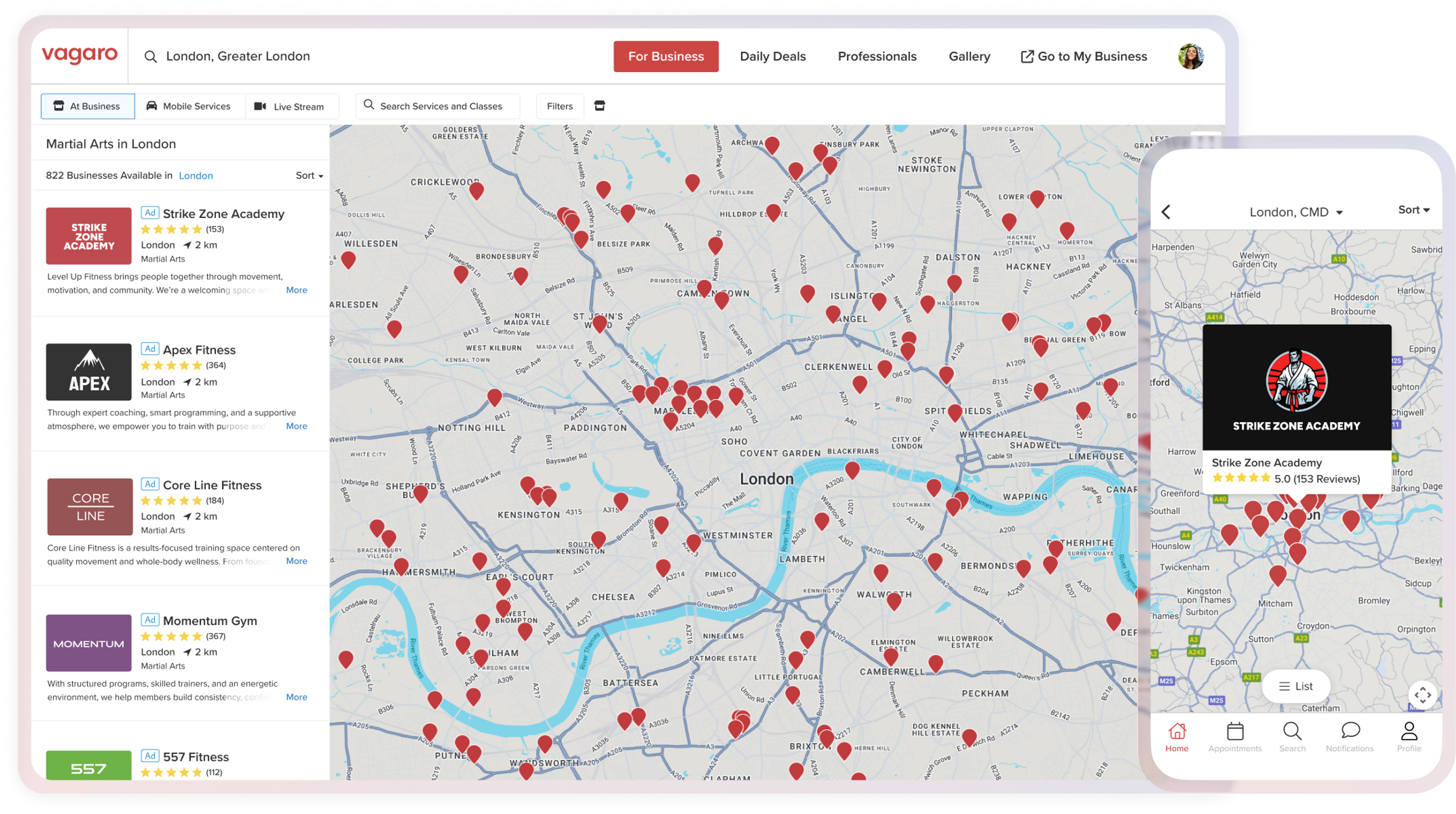Click the For Business button
Viewport: 1456px width, 814px height.
[x=666, y=56]
